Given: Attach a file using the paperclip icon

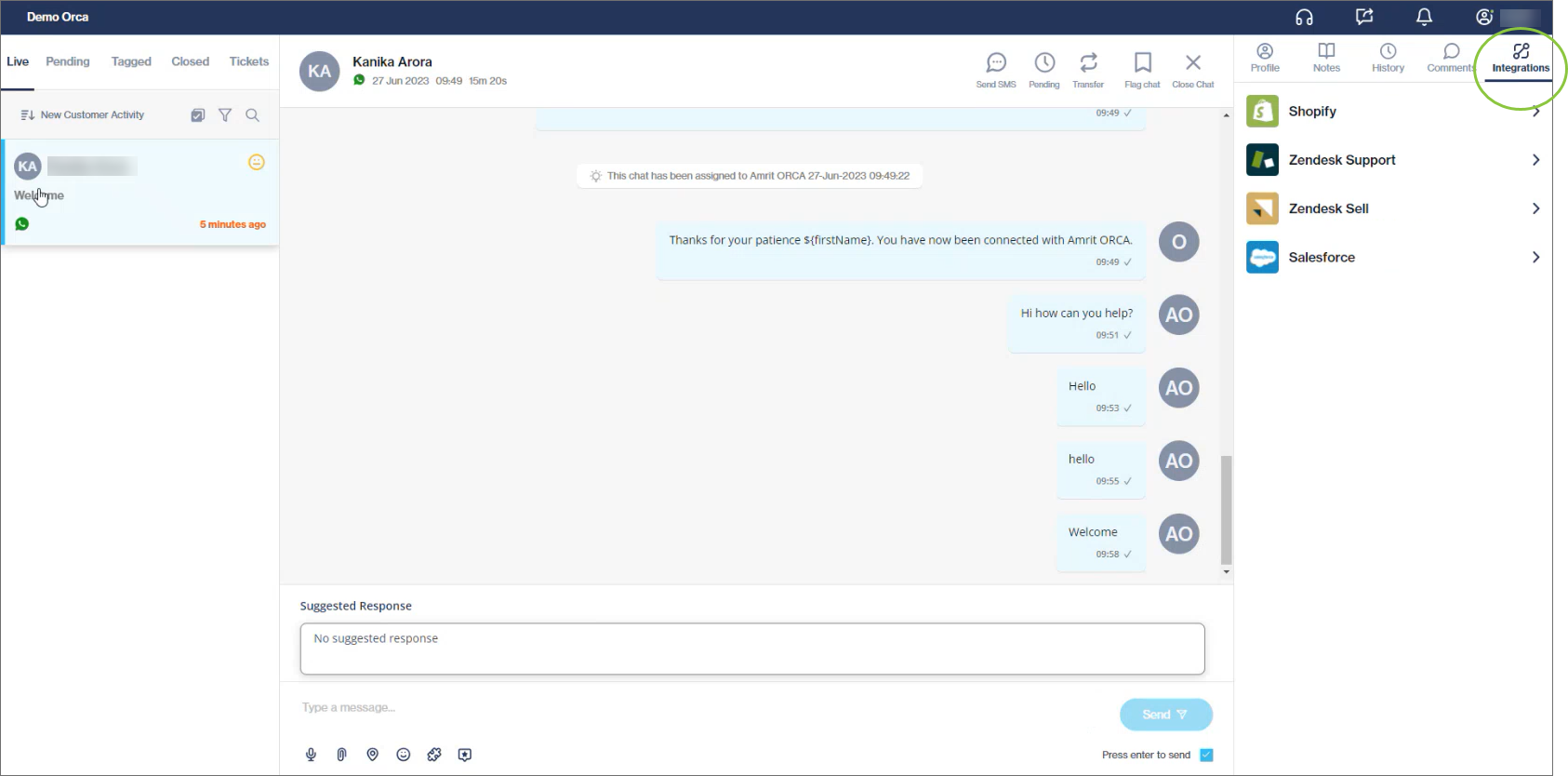Looking at the screenshot, I should point(341,755).
